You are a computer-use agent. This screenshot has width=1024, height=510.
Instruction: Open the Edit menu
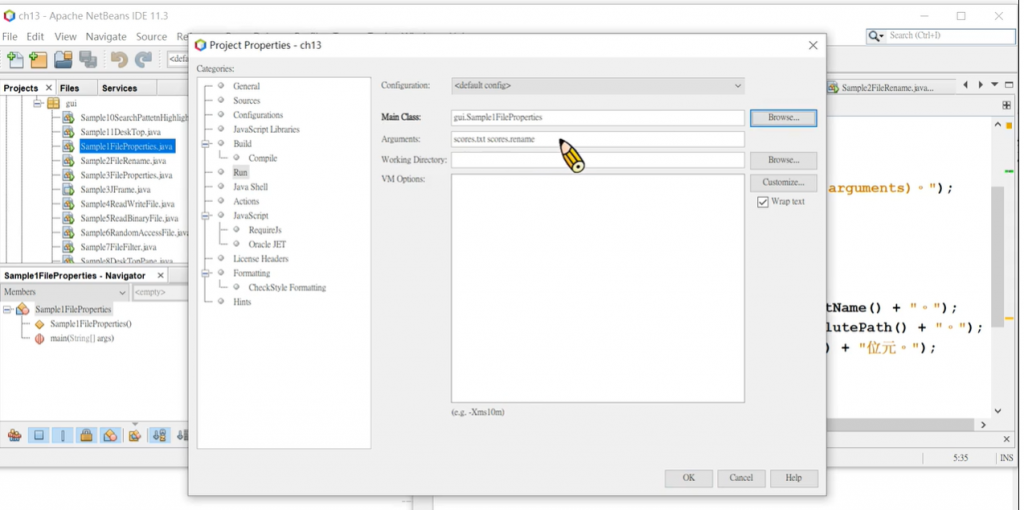coord(35,37)
